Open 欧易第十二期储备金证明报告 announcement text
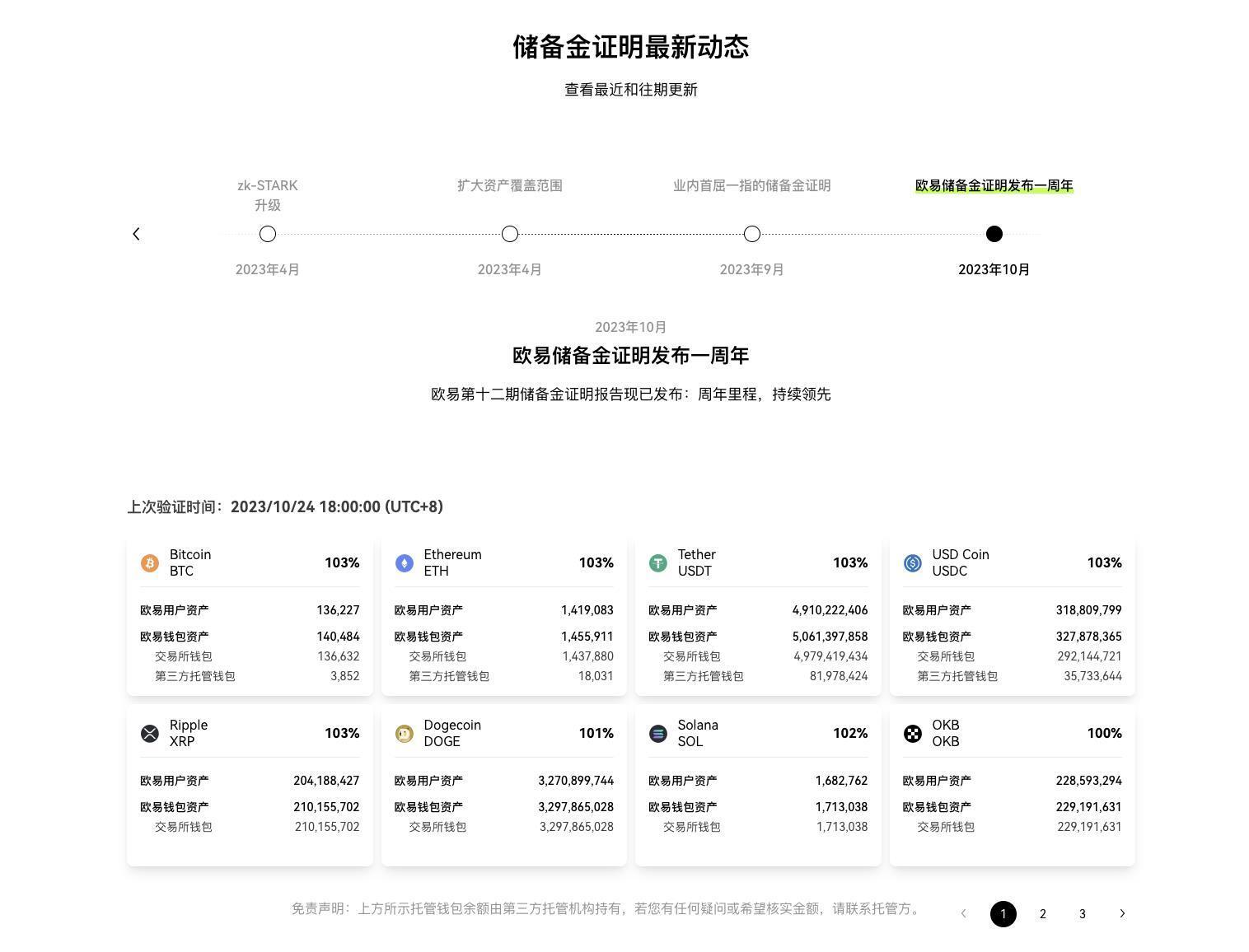The height and width of the screenshot is (952, 1249). point(631,394)
